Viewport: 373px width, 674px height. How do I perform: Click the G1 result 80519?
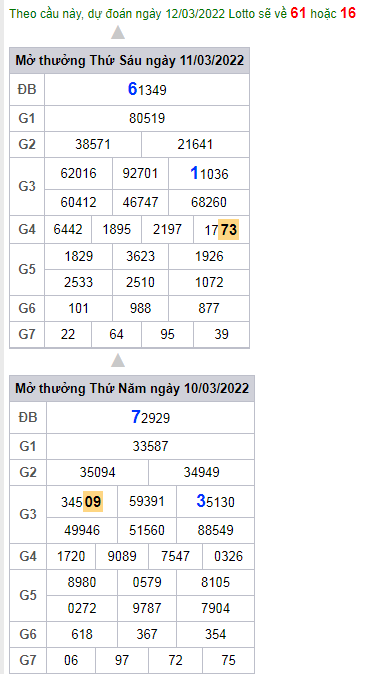147,118
